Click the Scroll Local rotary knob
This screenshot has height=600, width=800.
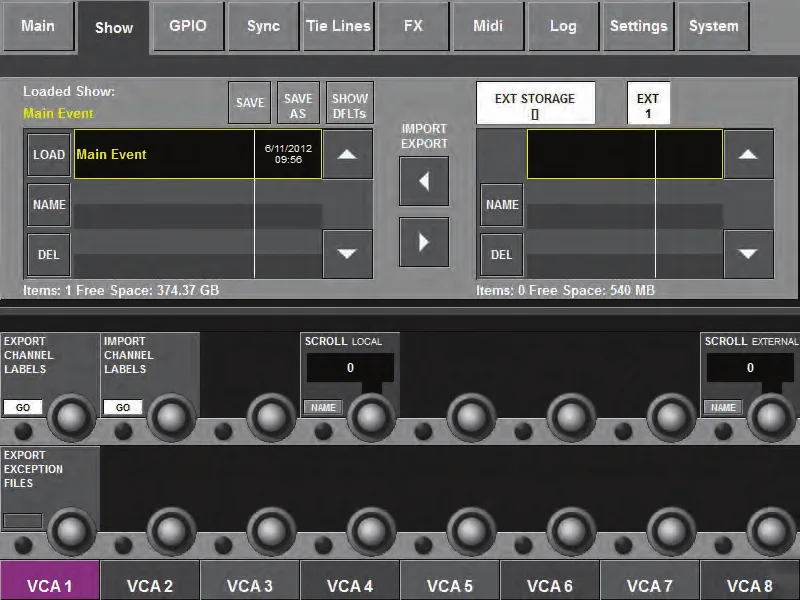click(371, 417)
